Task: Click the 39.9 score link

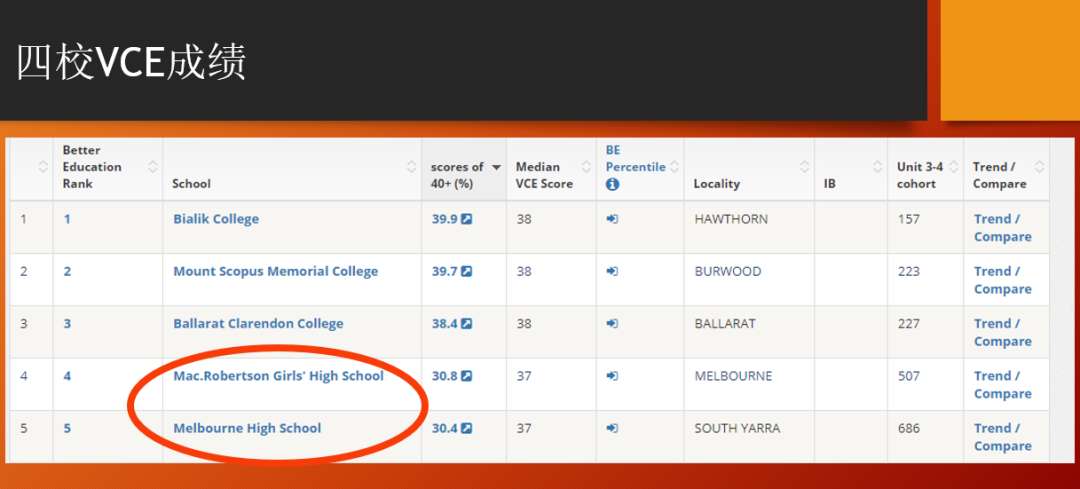Action: click(x=444, y=219)
